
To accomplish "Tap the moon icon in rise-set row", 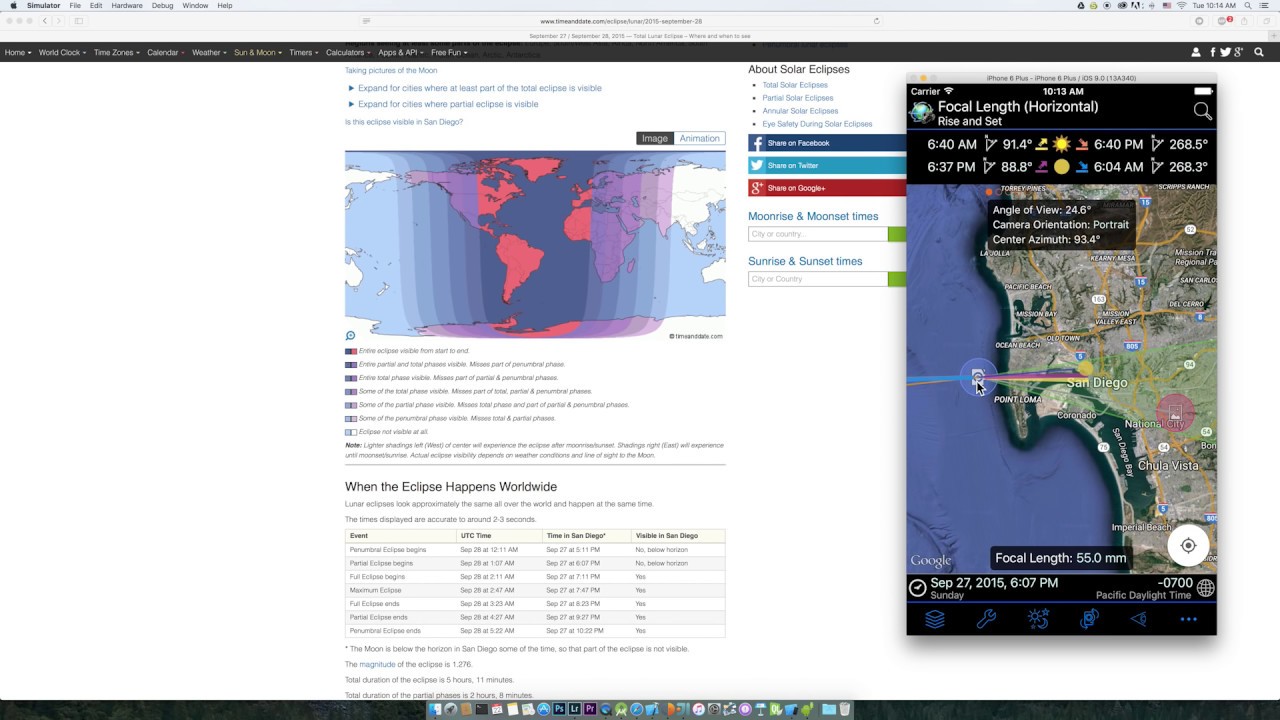I will 1061,167.
